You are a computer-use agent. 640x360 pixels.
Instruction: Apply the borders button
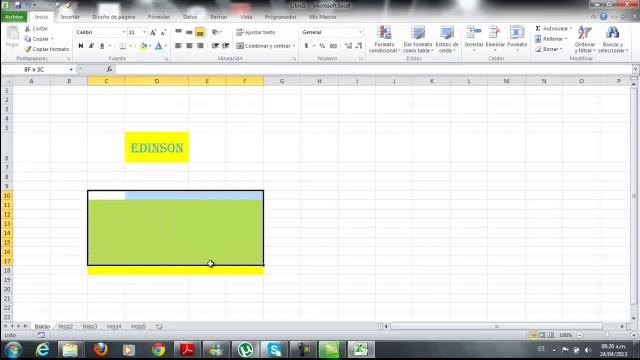[x=122, y=46]
